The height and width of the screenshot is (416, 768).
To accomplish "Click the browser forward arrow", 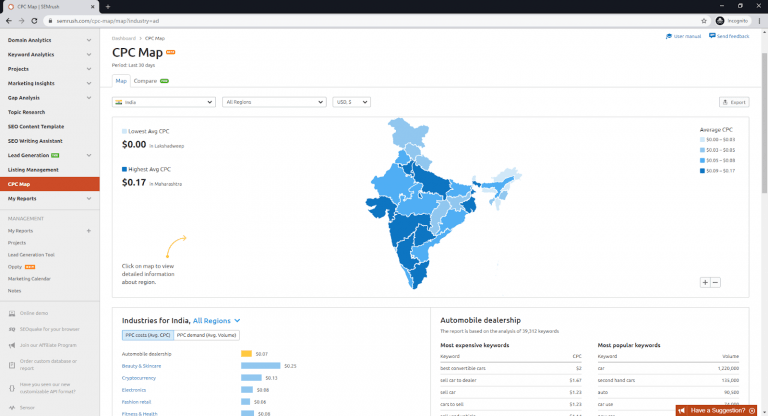I will (x=21, y=21).
